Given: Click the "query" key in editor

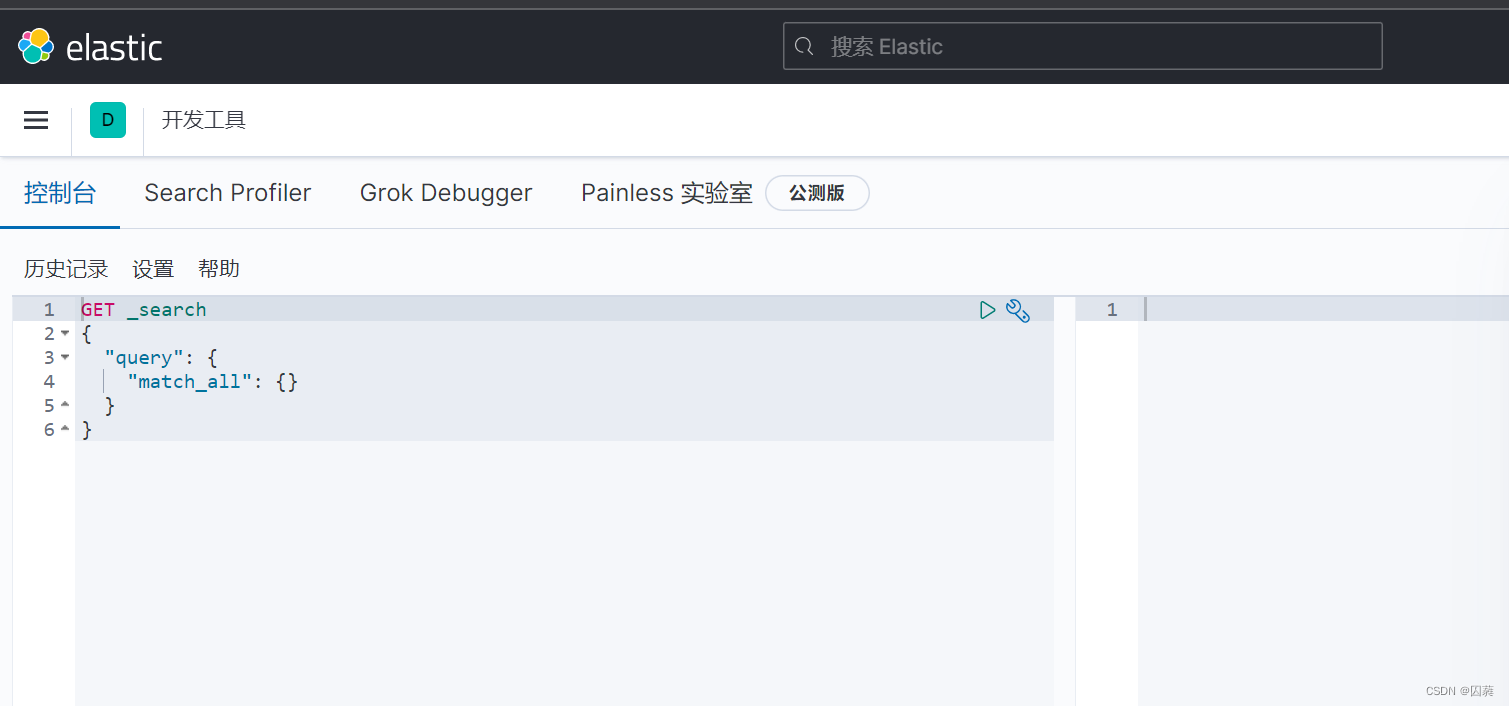Looking at the screenshot, I should tap(144, 357).
